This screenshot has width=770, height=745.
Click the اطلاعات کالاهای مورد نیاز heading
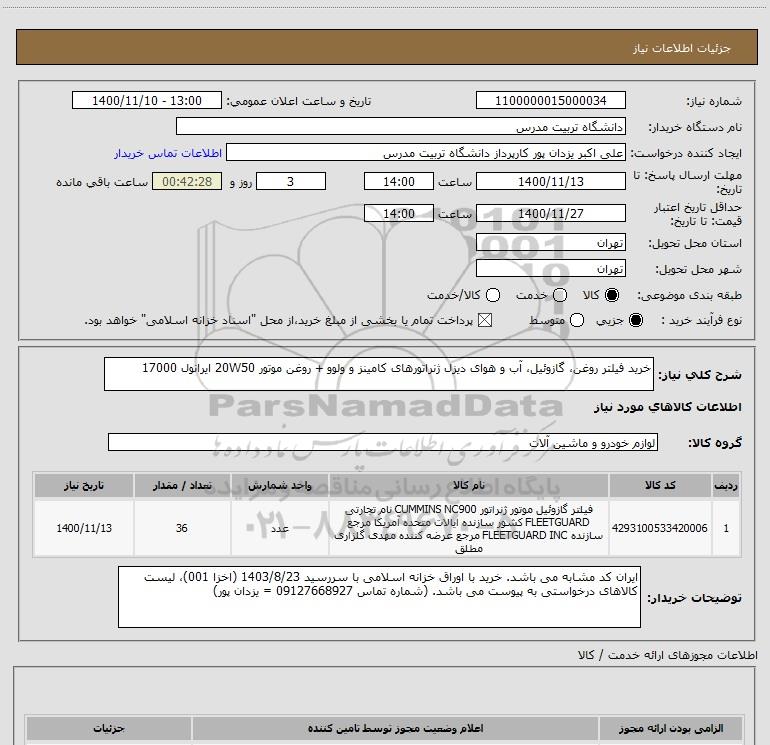point(667,407)
